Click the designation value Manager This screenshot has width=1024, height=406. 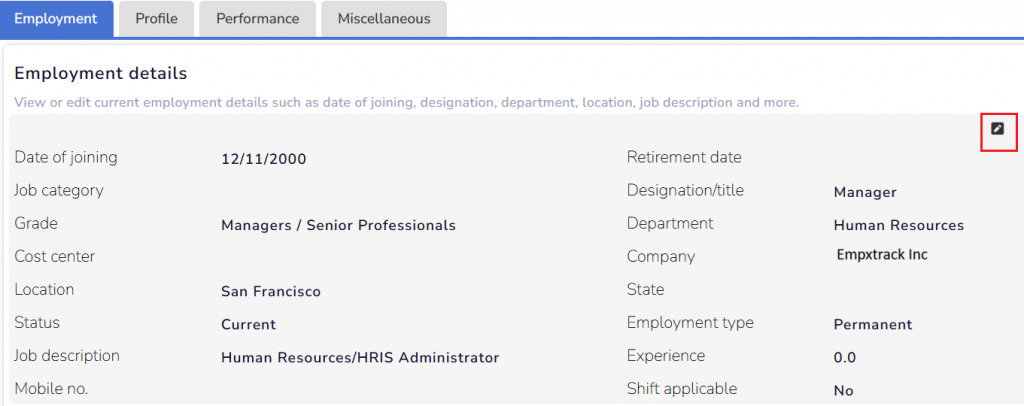(x=865, y=192)
